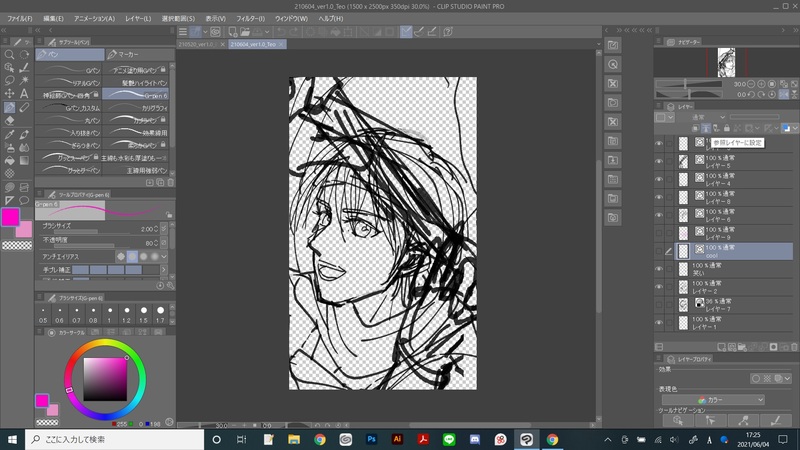This screenshot has height=450, width=800.
Task: Toggle visibility of layer レイヤー5
Action: (x=659, y=161)
